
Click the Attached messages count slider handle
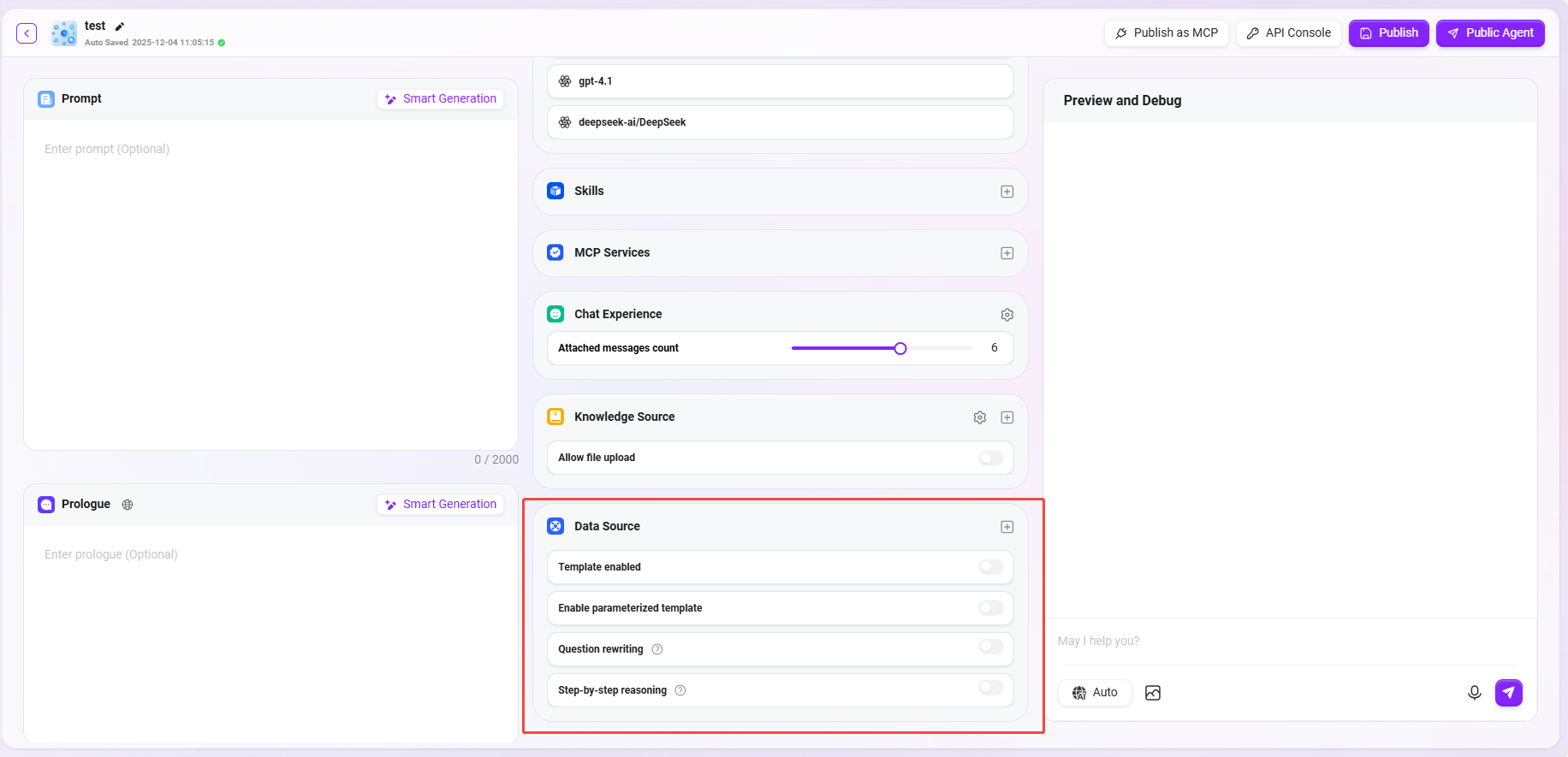point(900,348)
